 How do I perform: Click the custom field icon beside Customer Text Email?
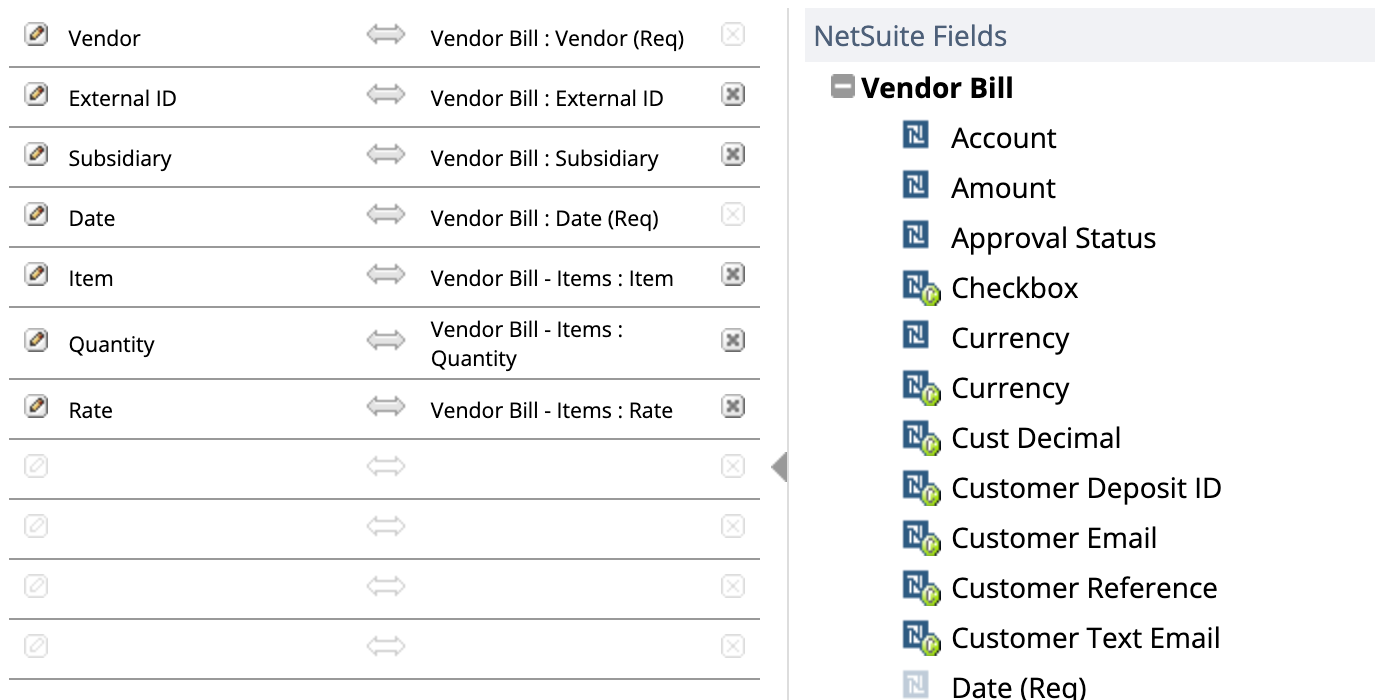[921, 638]
